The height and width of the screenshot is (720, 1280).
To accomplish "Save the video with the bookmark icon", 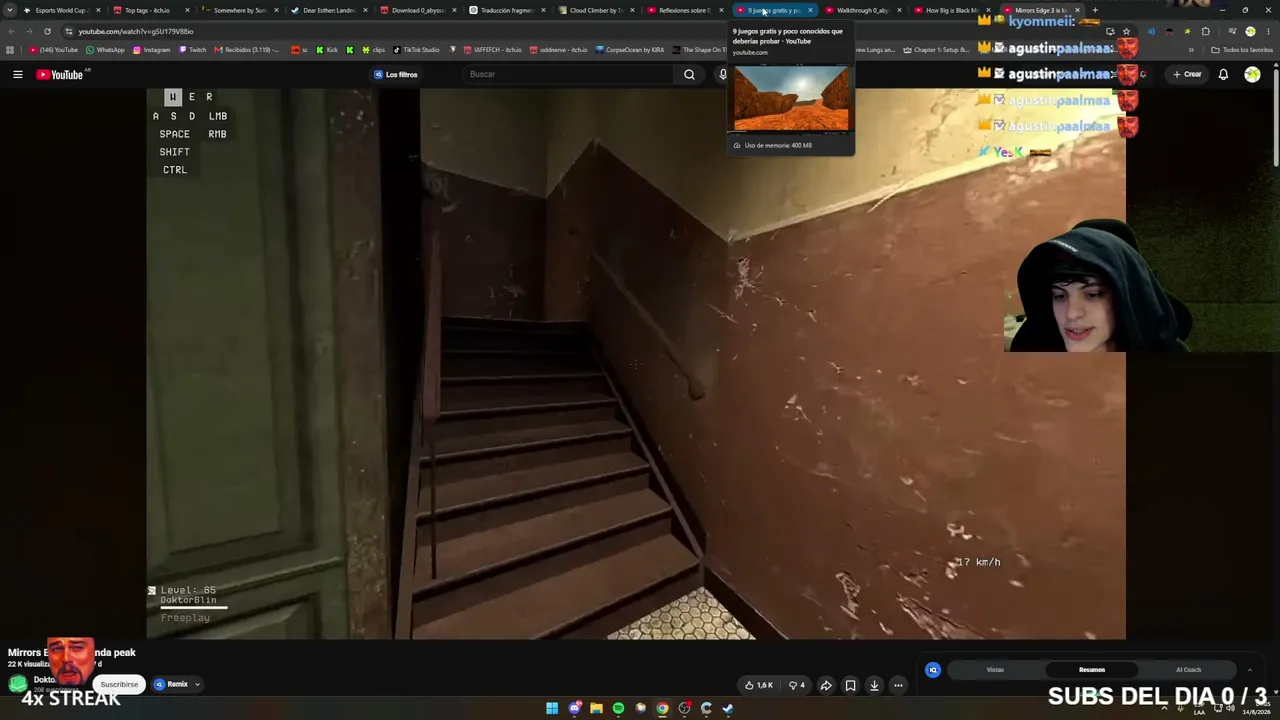I will 850,685.
